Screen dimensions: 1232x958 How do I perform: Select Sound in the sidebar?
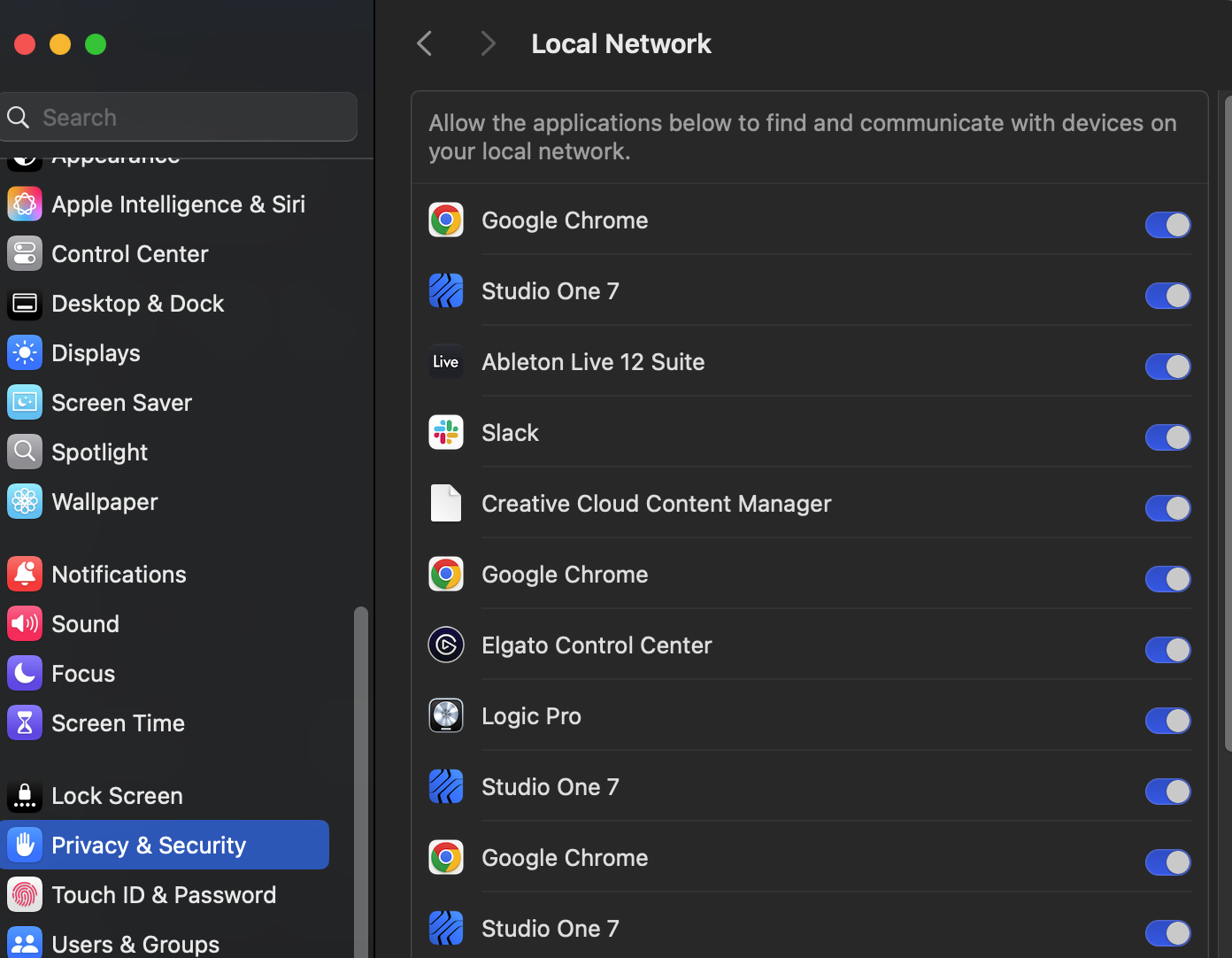tap(165, 624)
